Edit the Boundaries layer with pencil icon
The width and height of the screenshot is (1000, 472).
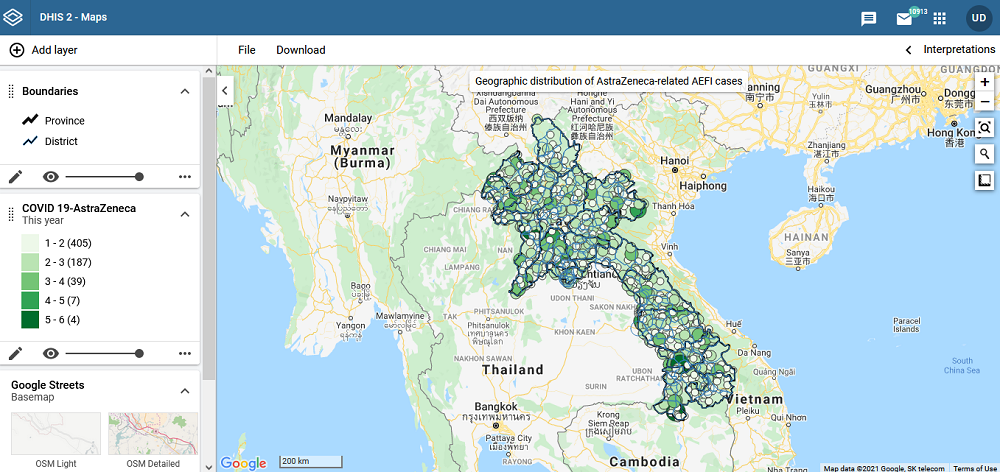[x=15, y=177]
